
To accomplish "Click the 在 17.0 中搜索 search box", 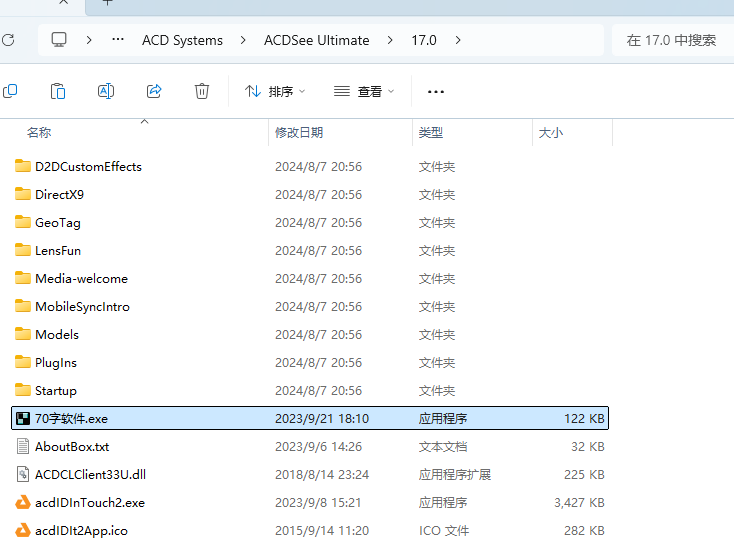I will coord(673,40).
